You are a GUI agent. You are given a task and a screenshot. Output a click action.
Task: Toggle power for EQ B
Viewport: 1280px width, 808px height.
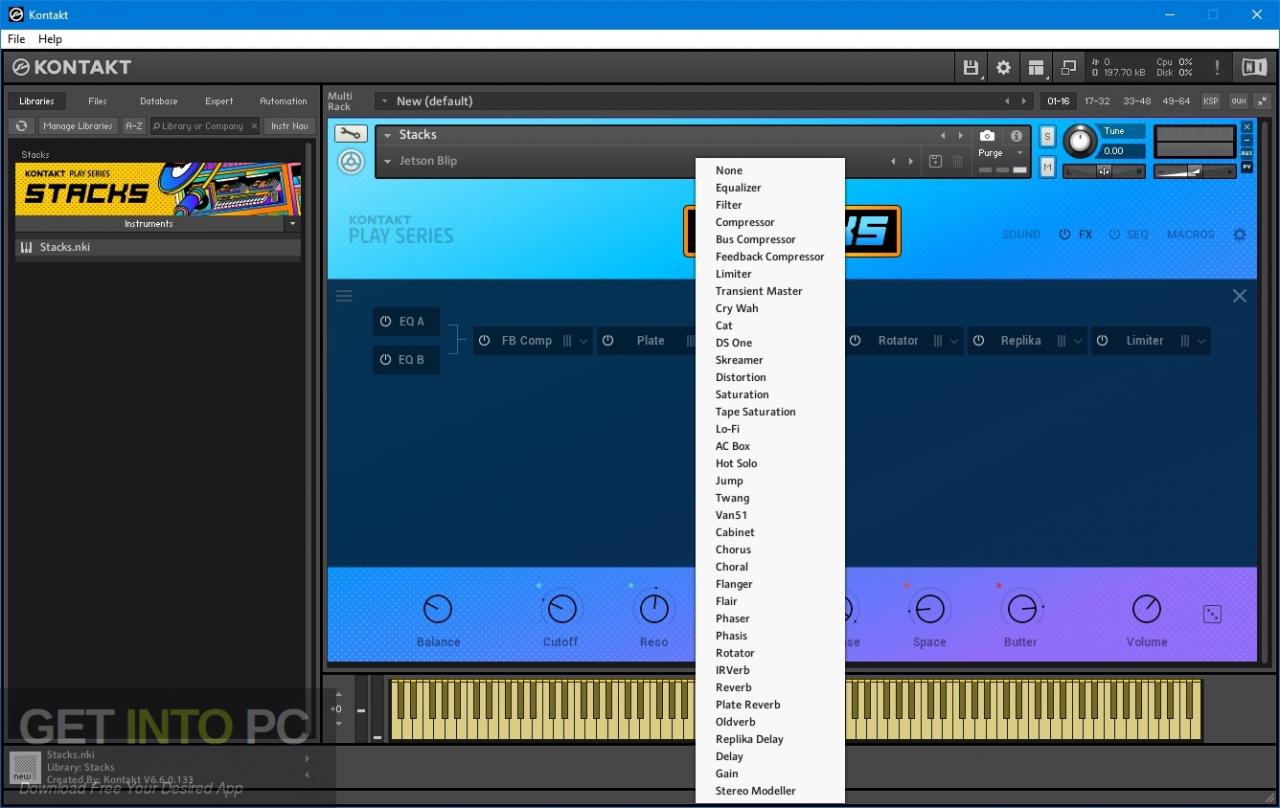point(385,360)
